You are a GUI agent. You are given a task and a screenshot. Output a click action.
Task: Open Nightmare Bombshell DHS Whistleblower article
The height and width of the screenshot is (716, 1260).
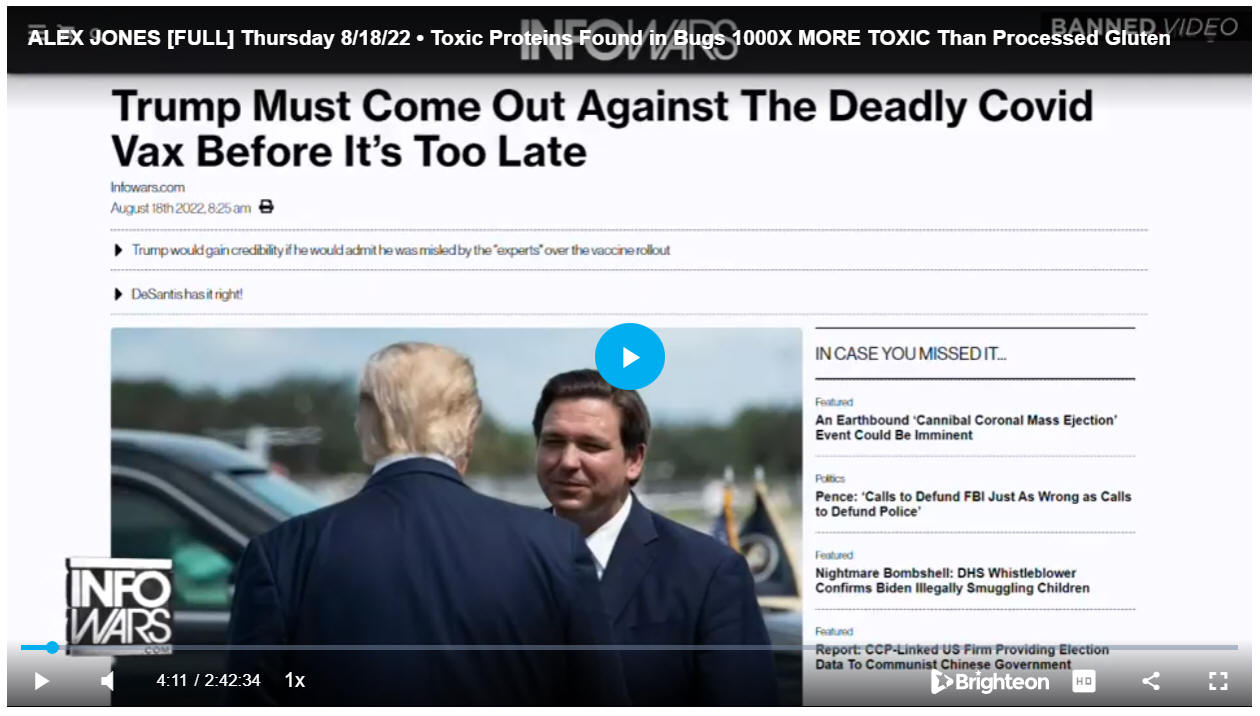point(952,581)
